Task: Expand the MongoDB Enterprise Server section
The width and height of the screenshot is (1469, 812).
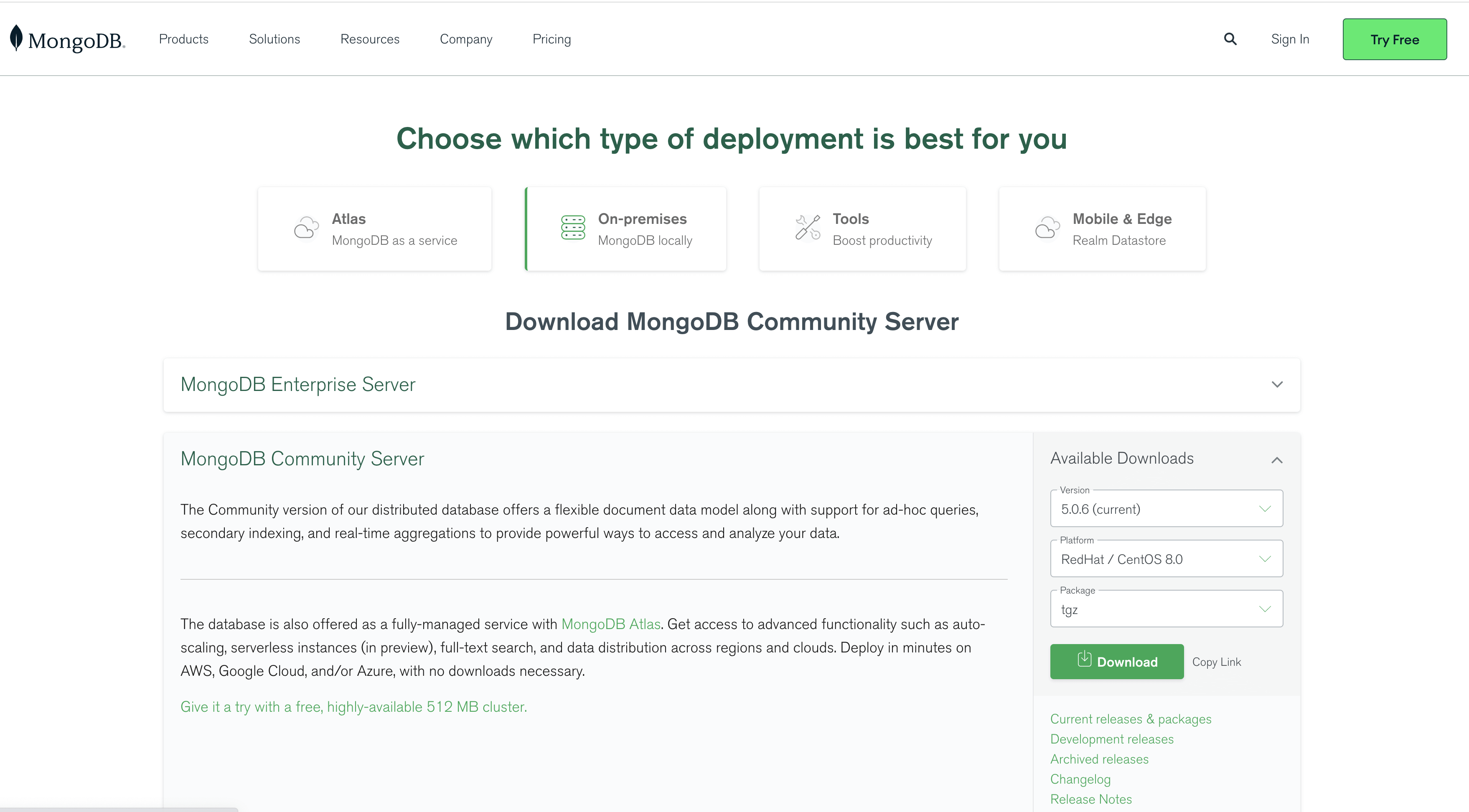Action: point(732,385)
